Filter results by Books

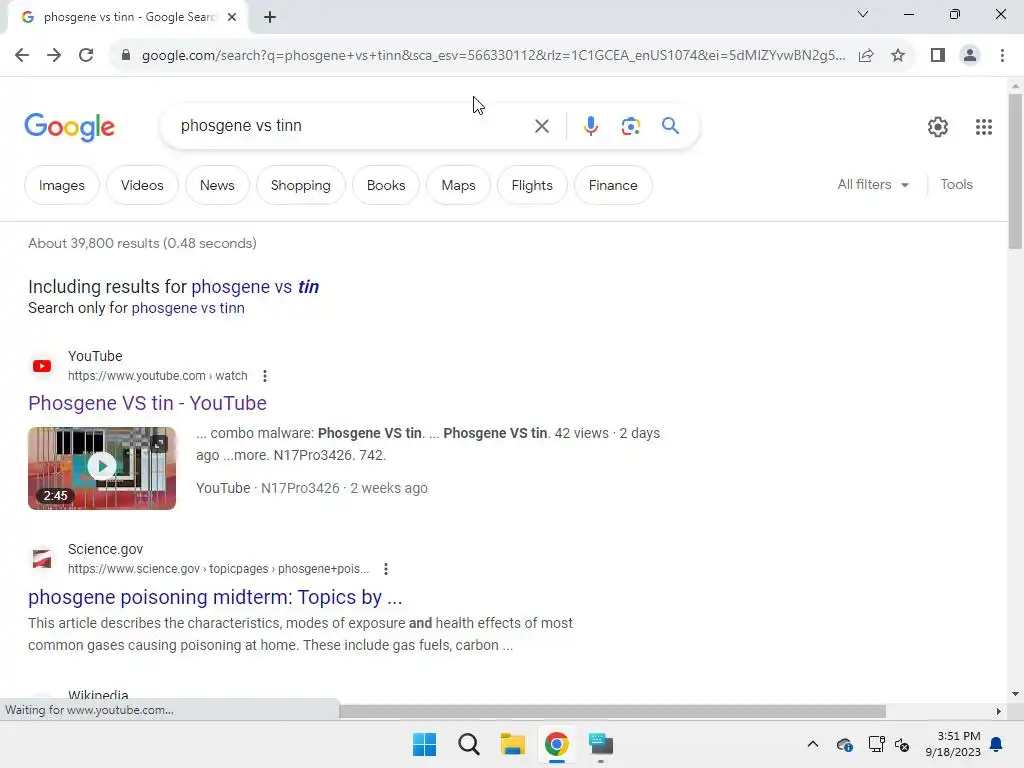coord(386,185)
